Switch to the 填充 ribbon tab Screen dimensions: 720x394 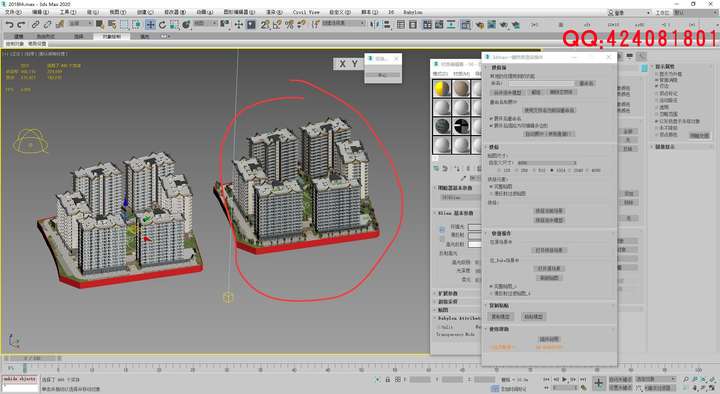coord(145,36)
